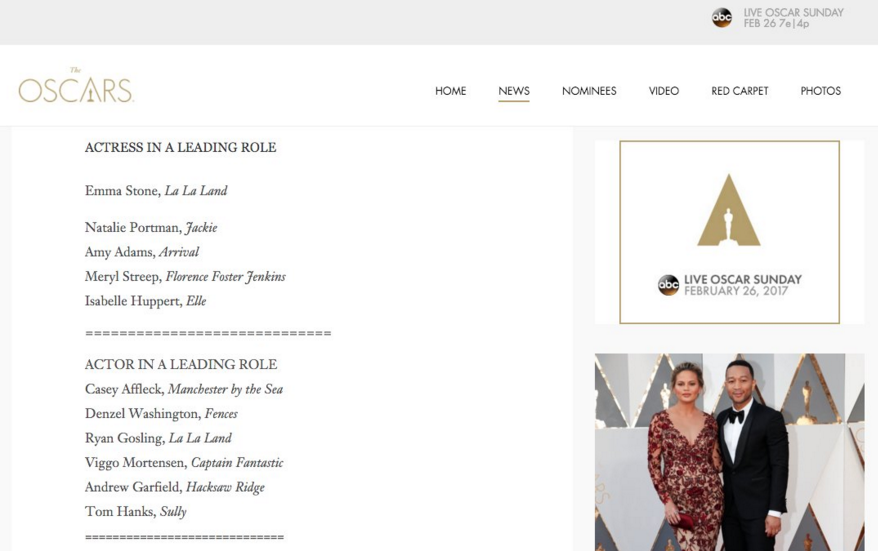Click 'Viggo Mortensen, Captain Fantastic' line
The image size is (878, 551).
pos(184,463)
